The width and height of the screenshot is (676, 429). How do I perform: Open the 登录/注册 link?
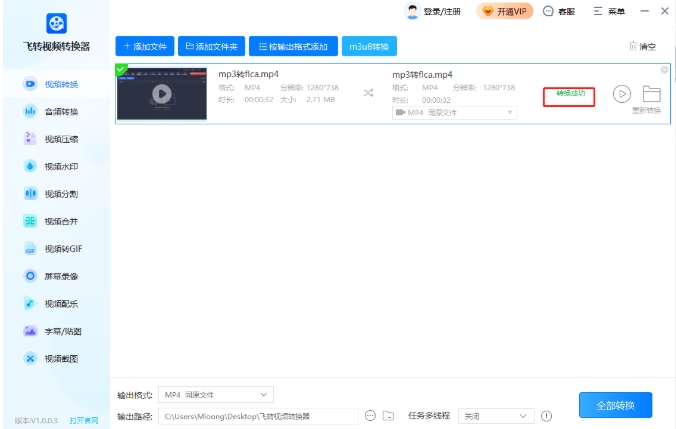coord(442,12)
